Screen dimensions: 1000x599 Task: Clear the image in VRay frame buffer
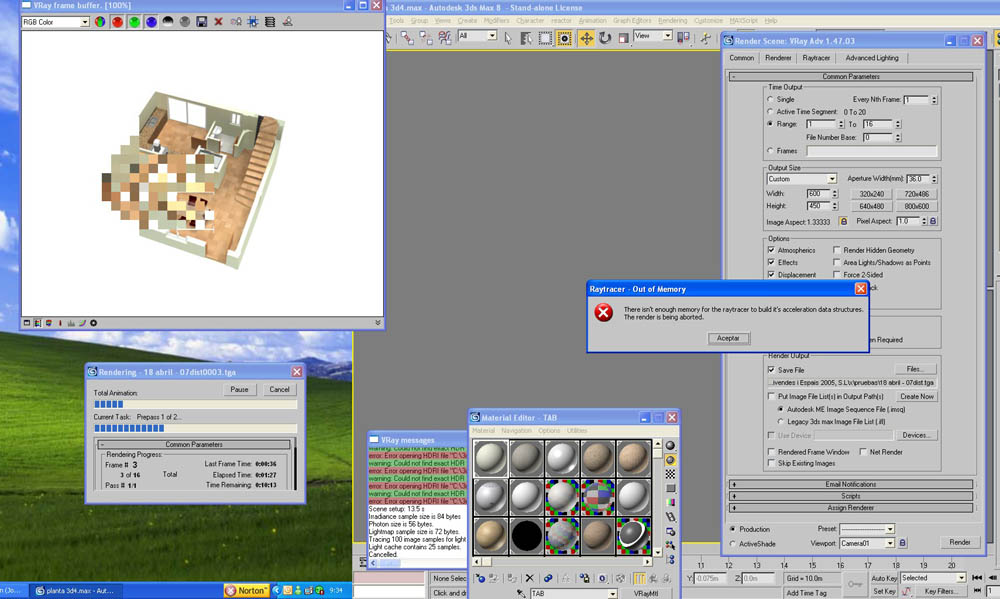(x=218, y=22)
